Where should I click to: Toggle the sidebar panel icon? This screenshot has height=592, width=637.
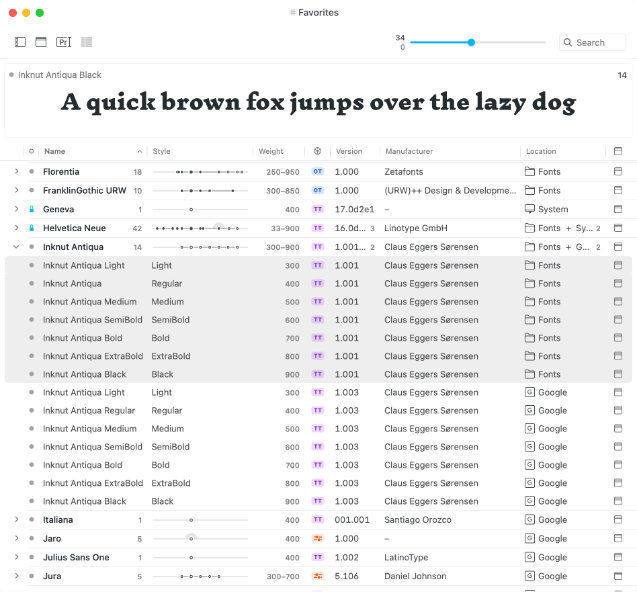coord(20,42)
